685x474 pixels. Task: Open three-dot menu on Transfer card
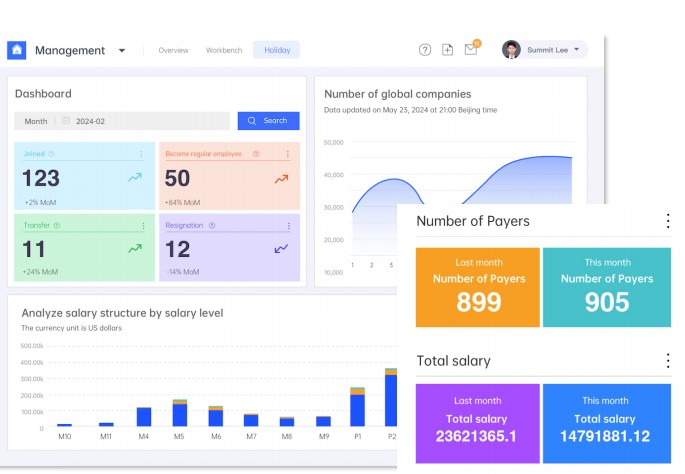click(141, 226)
